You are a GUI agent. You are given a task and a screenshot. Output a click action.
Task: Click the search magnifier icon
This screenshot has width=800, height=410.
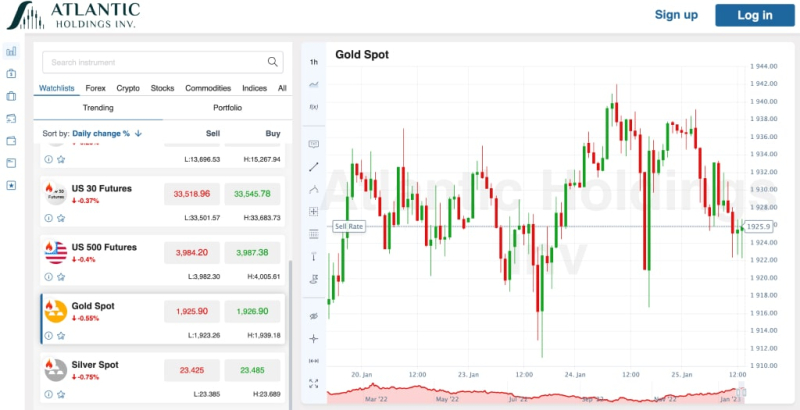click(x=273, y=62)
